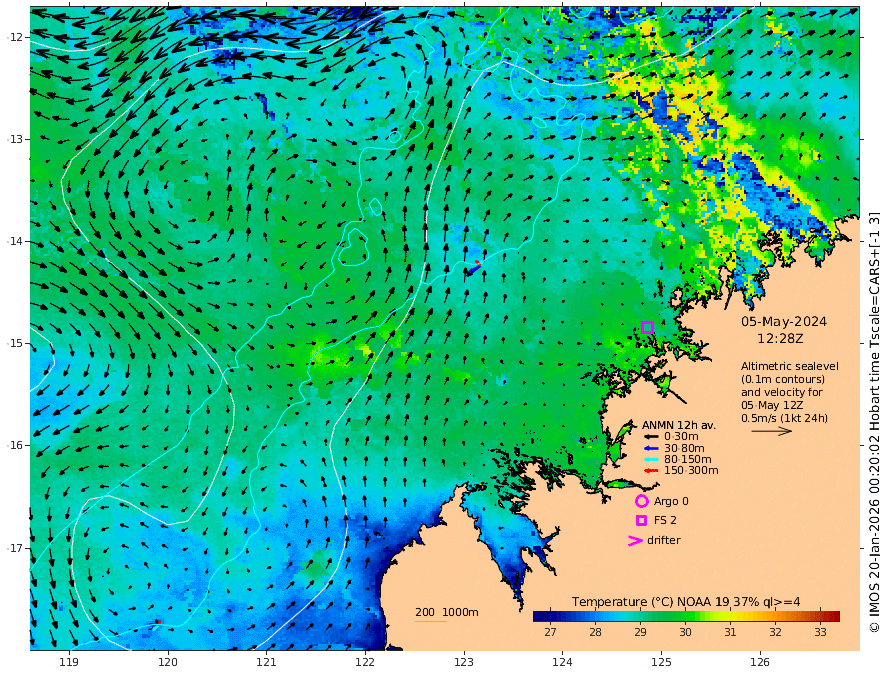Viewport: 880px width, 680px height.
Task: Click the small closed cyan contour near 122E 14S
Action: 354,247
